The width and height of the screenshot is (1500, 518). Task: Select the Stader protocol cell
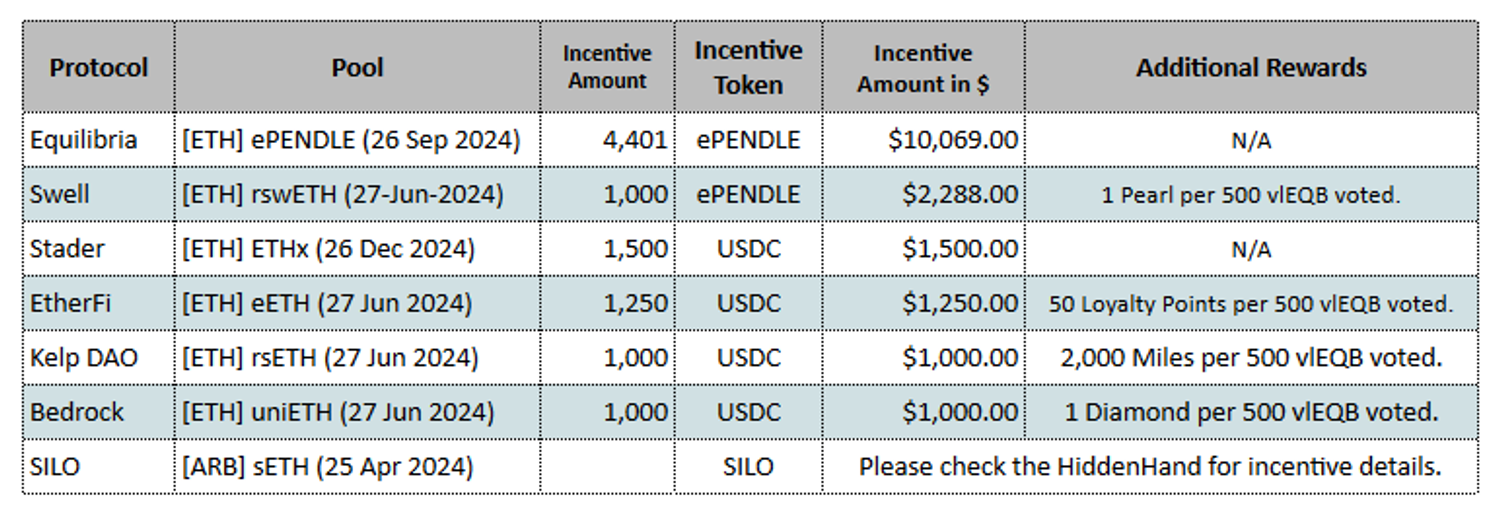point(65,248)
